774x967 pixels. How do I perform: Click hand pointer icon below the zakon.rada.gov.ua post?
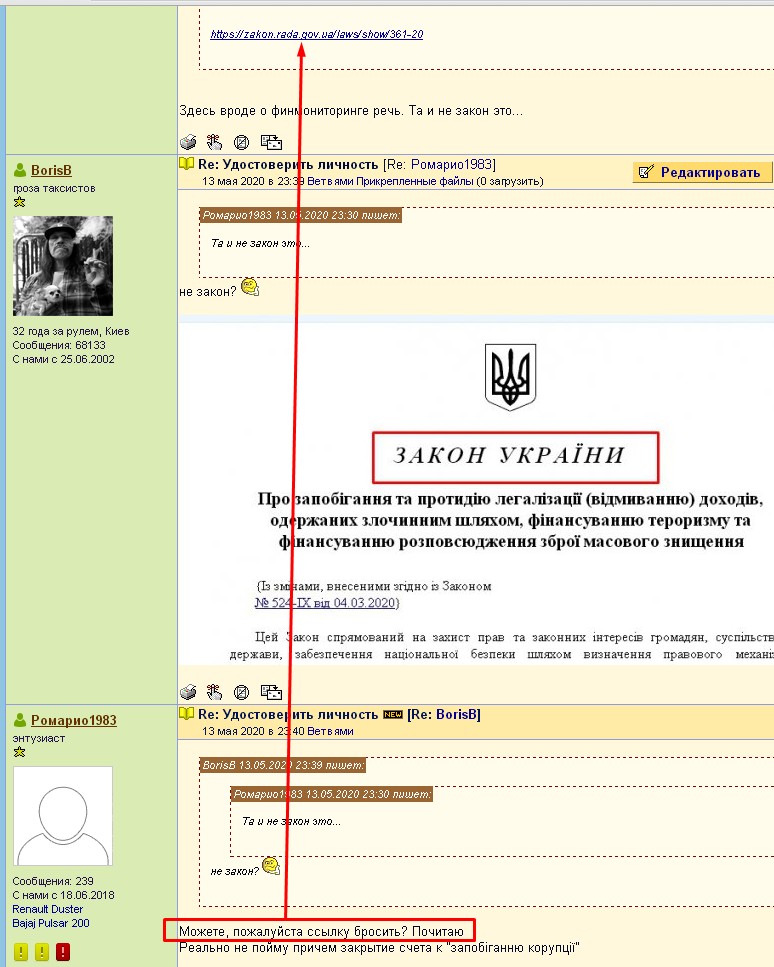(214, 142)
